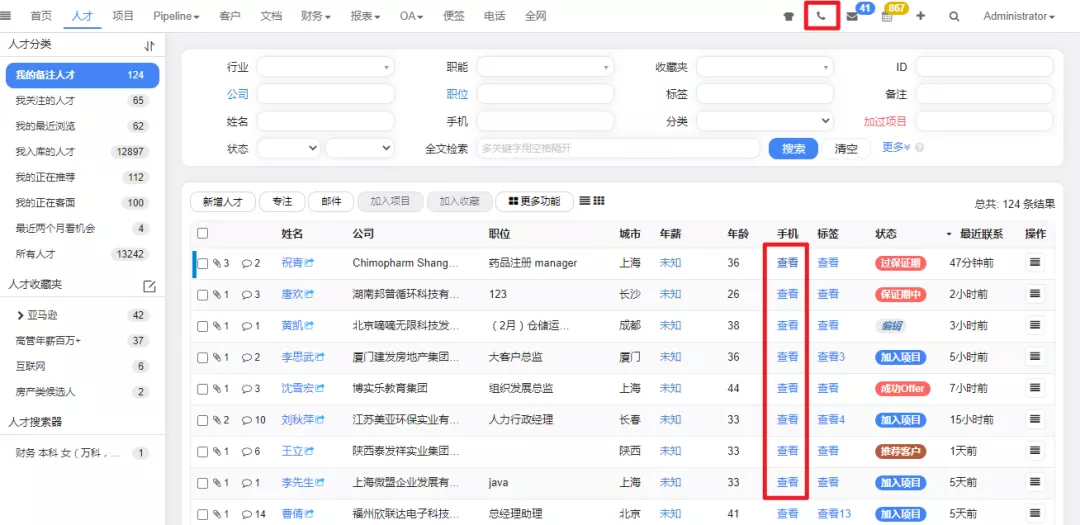The width and height of the screenshot is (1080, 525).
Task: Open the 文档 tab
Action: pos(271,17)
